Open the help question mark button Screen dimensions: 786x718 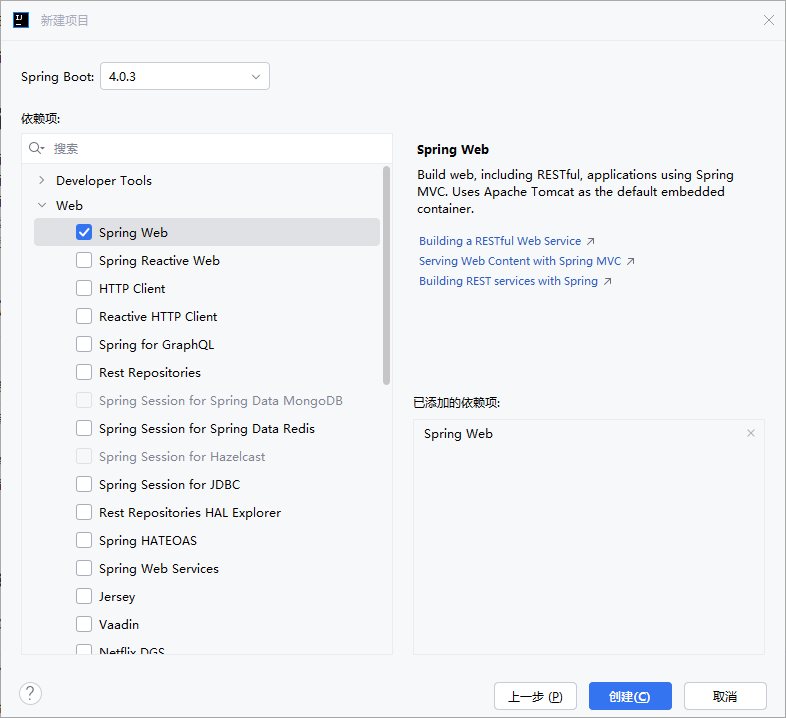click(30, 694)
